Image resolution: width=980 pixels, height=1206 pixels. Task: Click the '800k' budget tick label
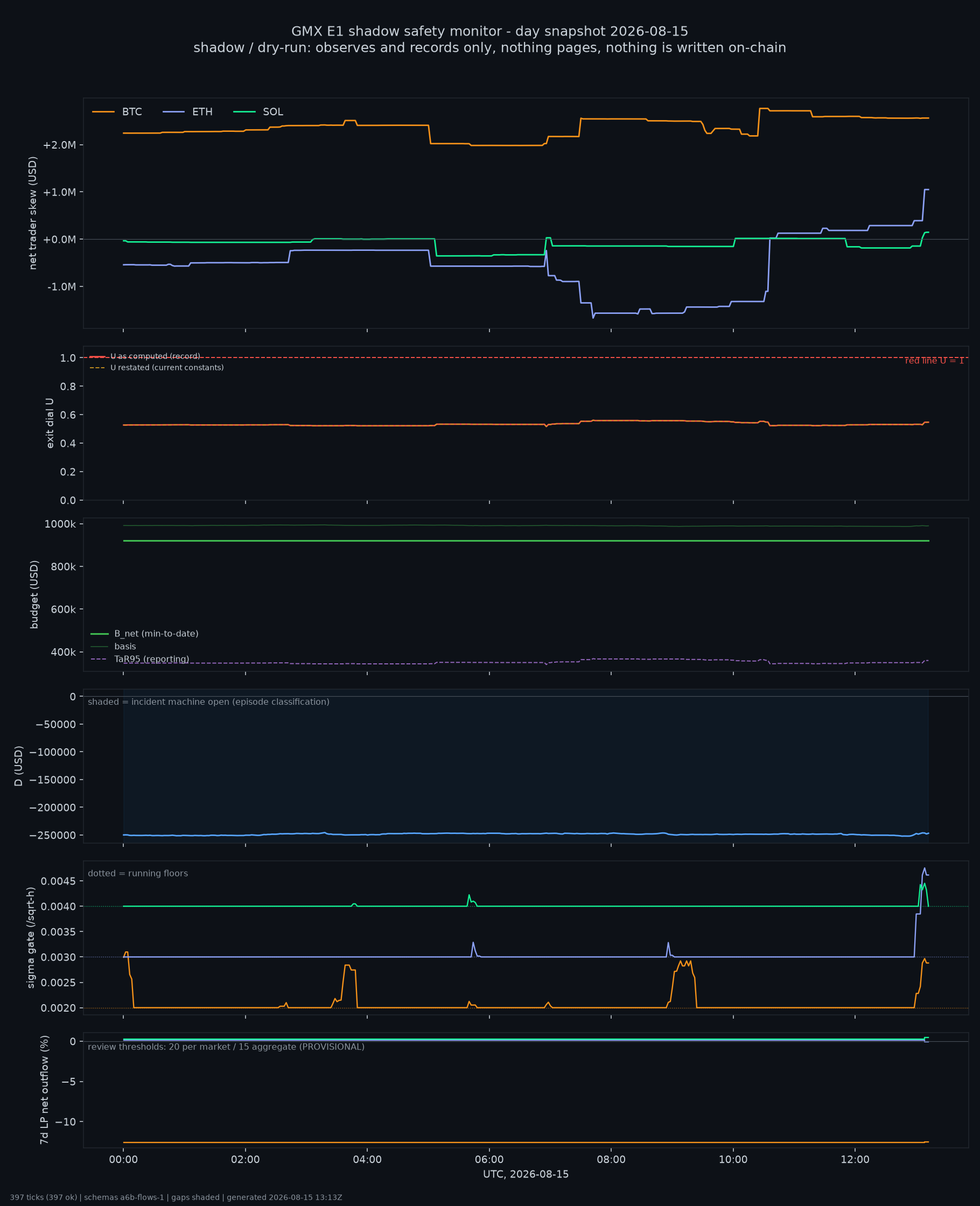tap(63, 566)
